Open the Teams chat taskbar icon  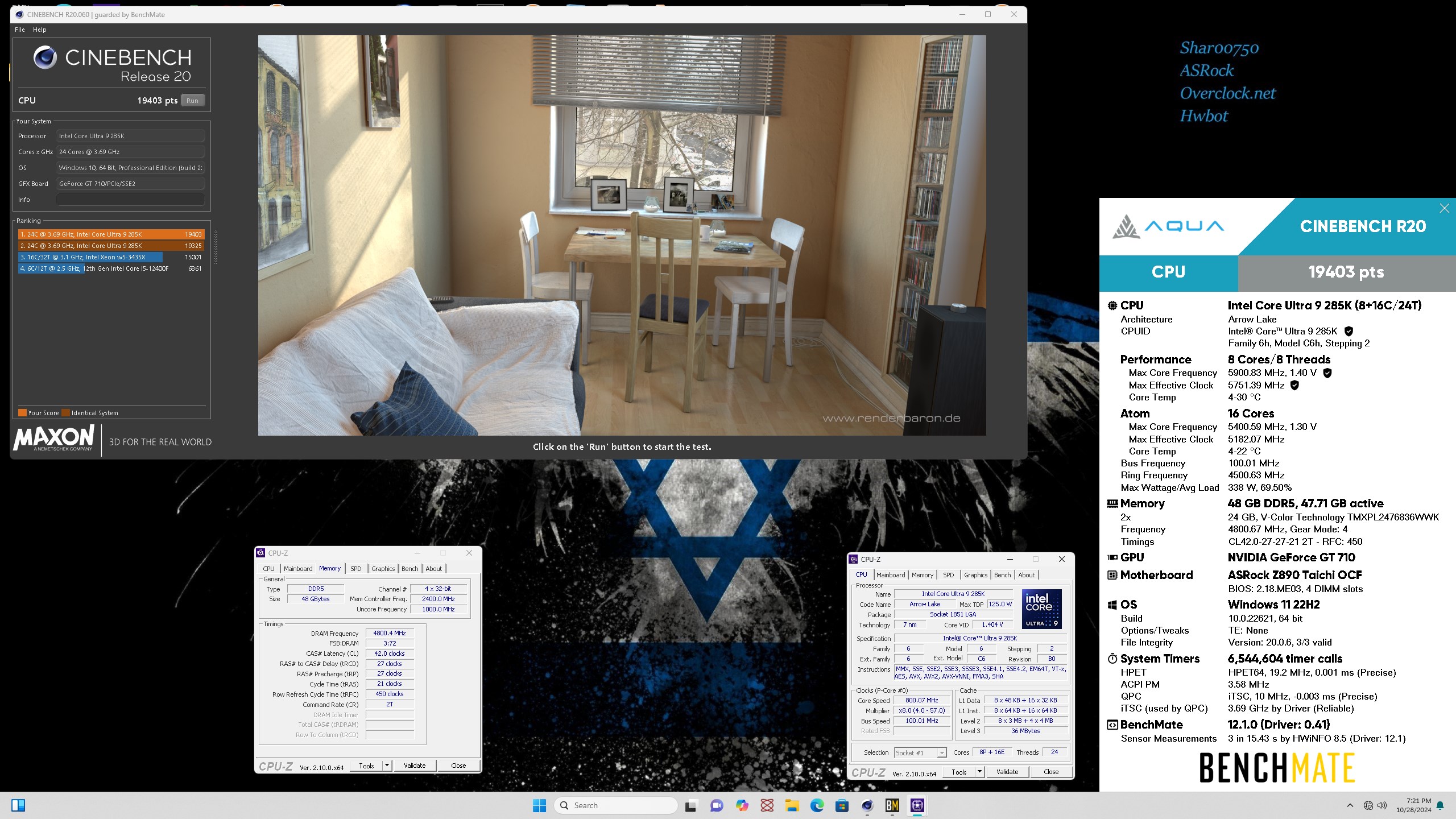tap(717, 805)
